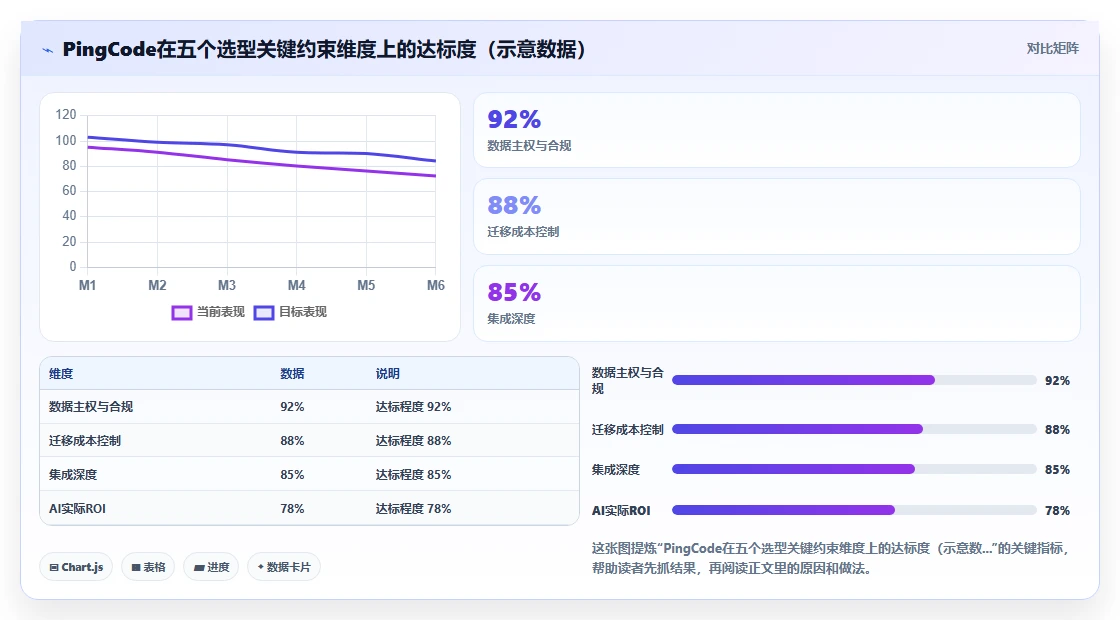
Task: Click the PingCode title heading
Action: pos(324,49)
